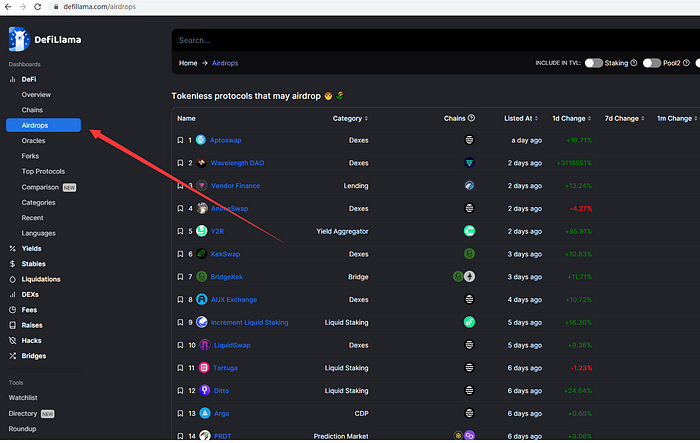Viewport: 700px width, 443px height.
Task: Open the Watchlist tool
Action: 23,397
